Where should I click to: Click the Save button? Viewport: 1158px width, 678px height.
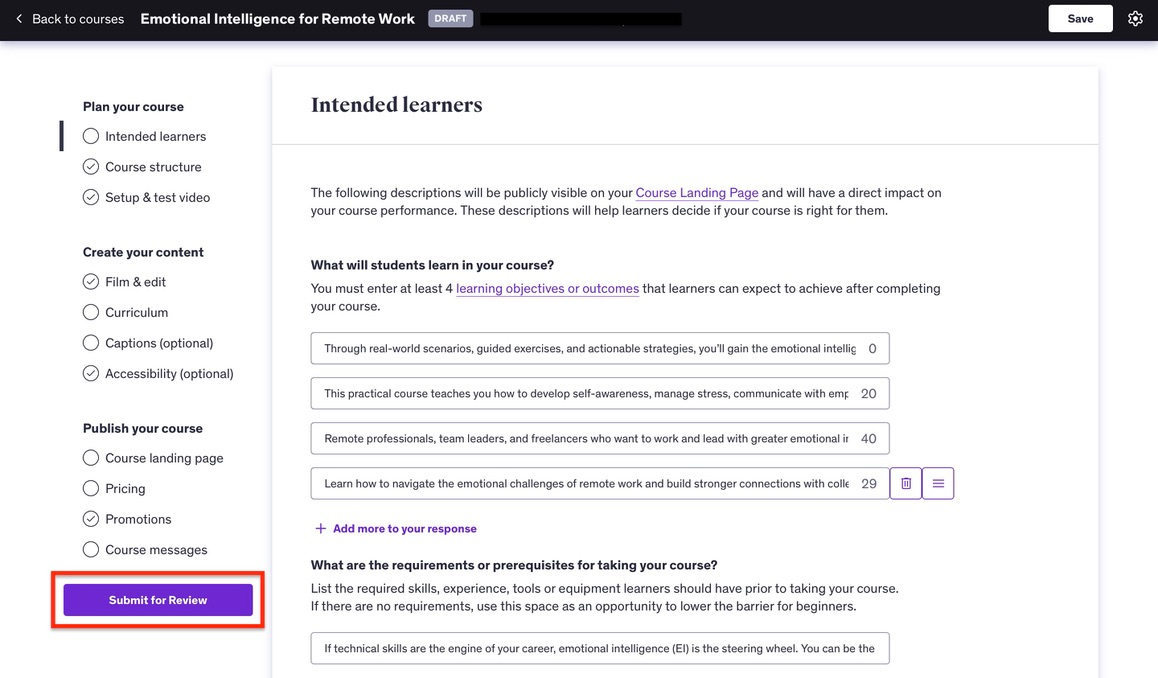[1080, 18]
